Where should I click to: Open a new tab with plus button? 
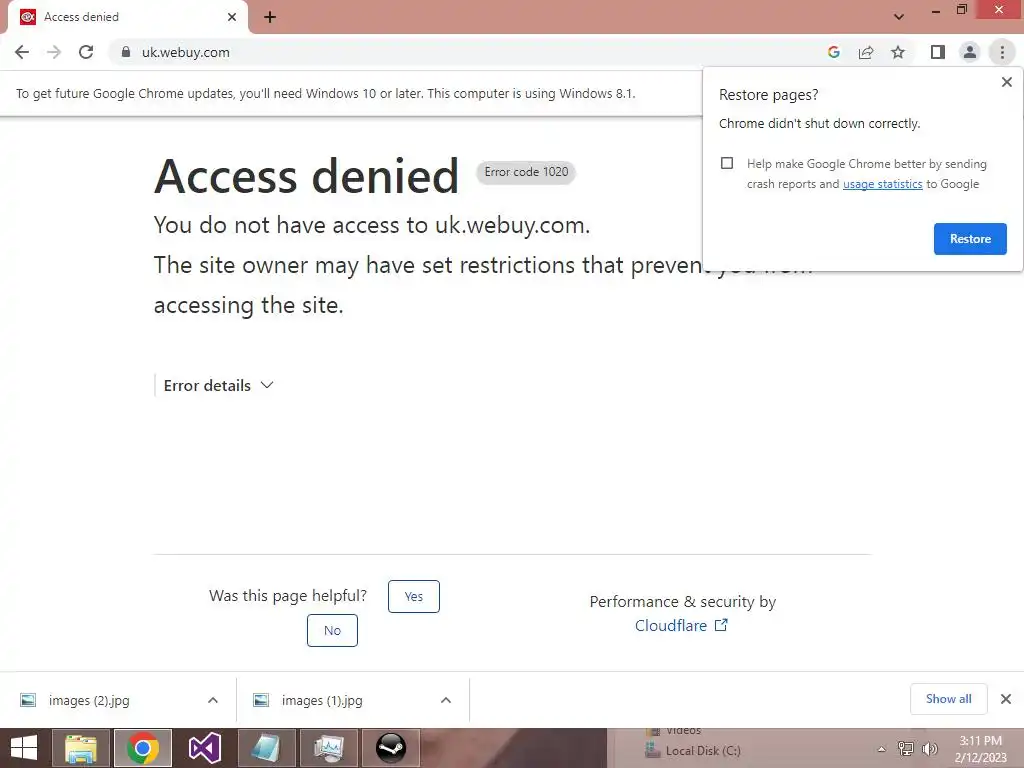click(x=270, y=17)
